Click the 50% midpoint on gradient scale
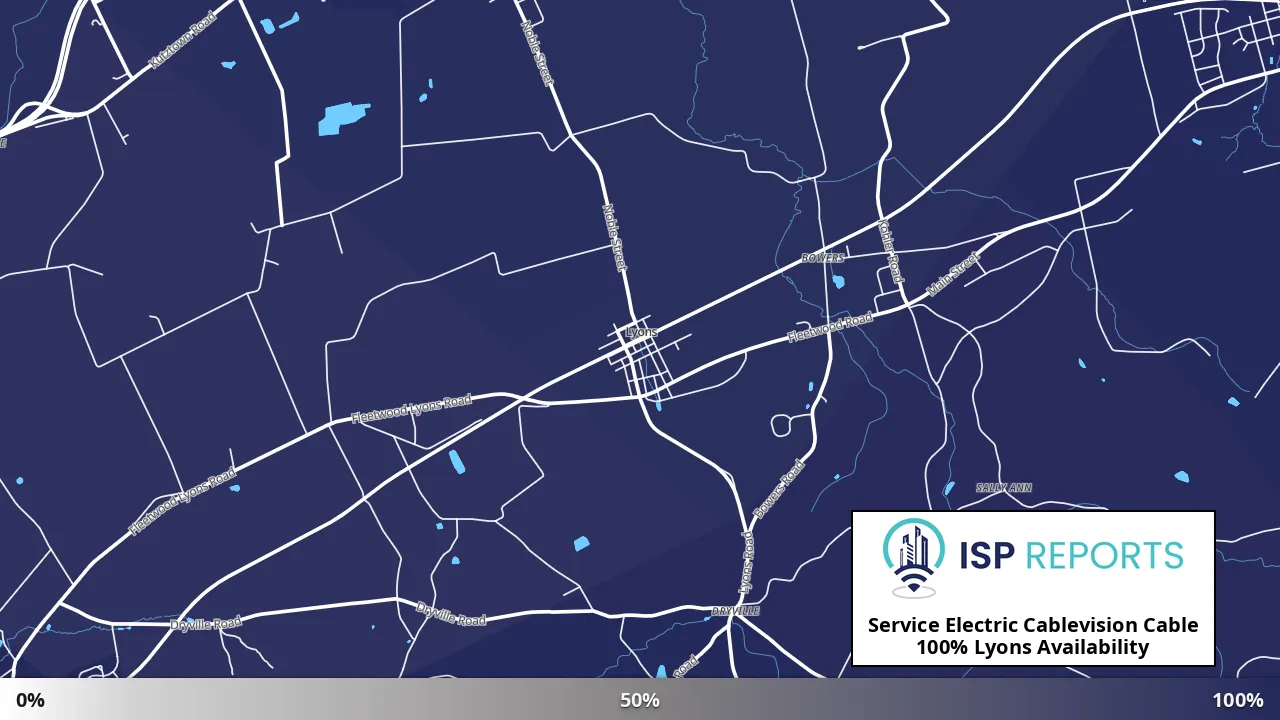 640,700
